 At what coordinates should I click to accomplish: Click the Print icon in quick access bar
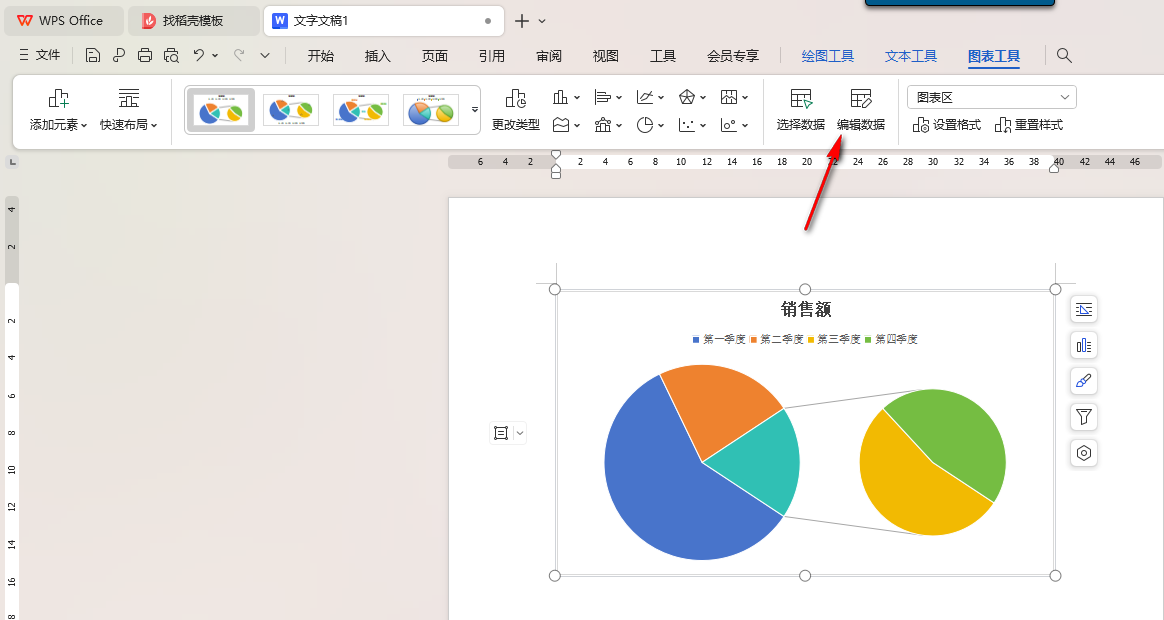pyautogui.click(x=145, y=55)
